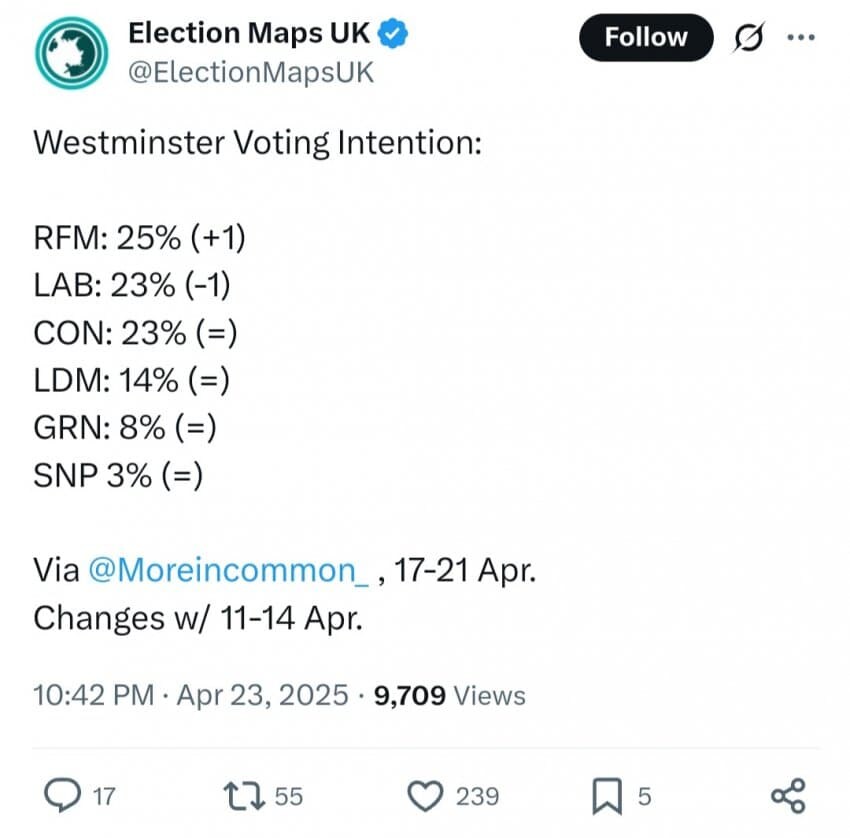
Task: Follow the Election Maps UK account
Action: point(646,37)
